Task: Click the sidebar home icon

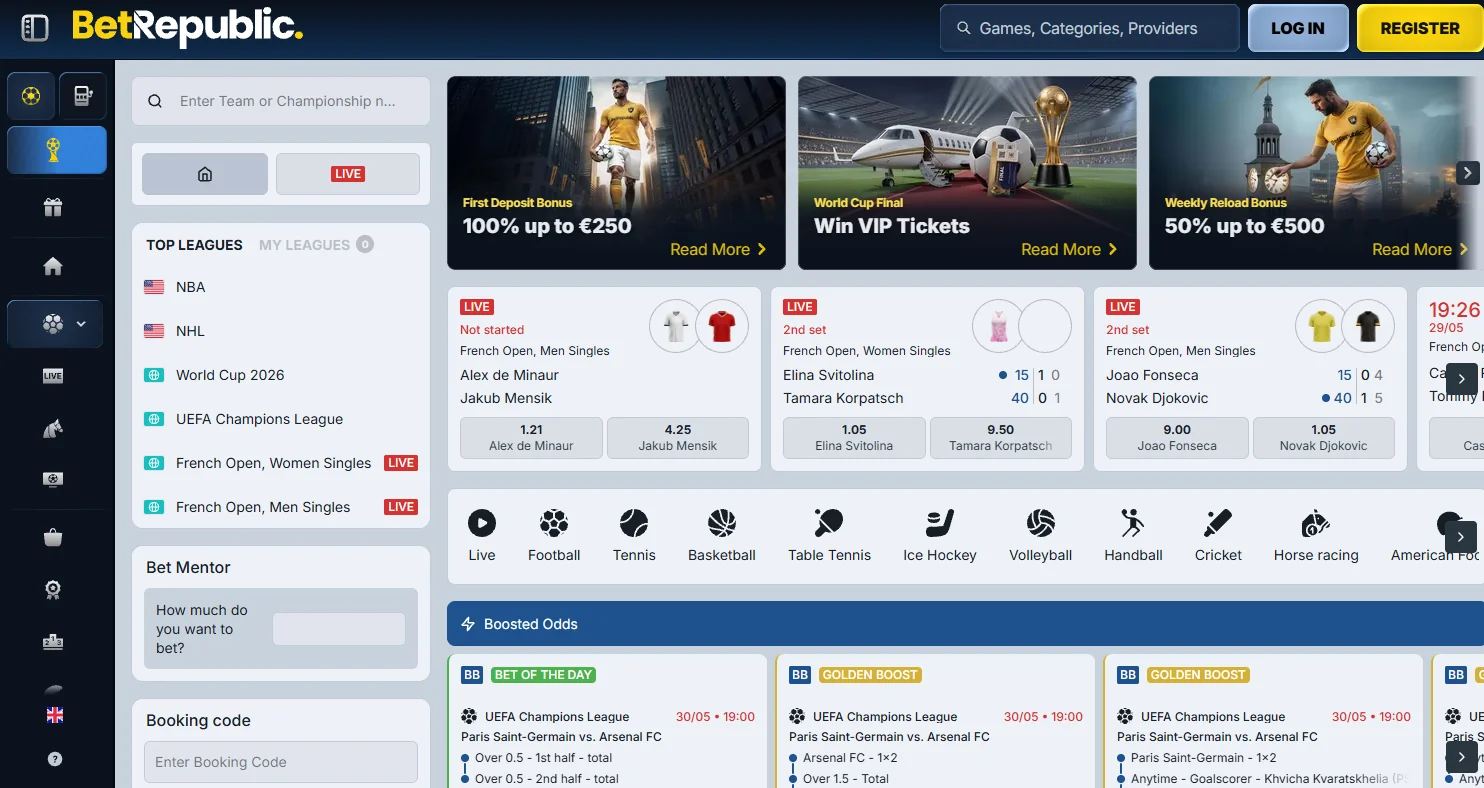Action: (x=53, y=266)
